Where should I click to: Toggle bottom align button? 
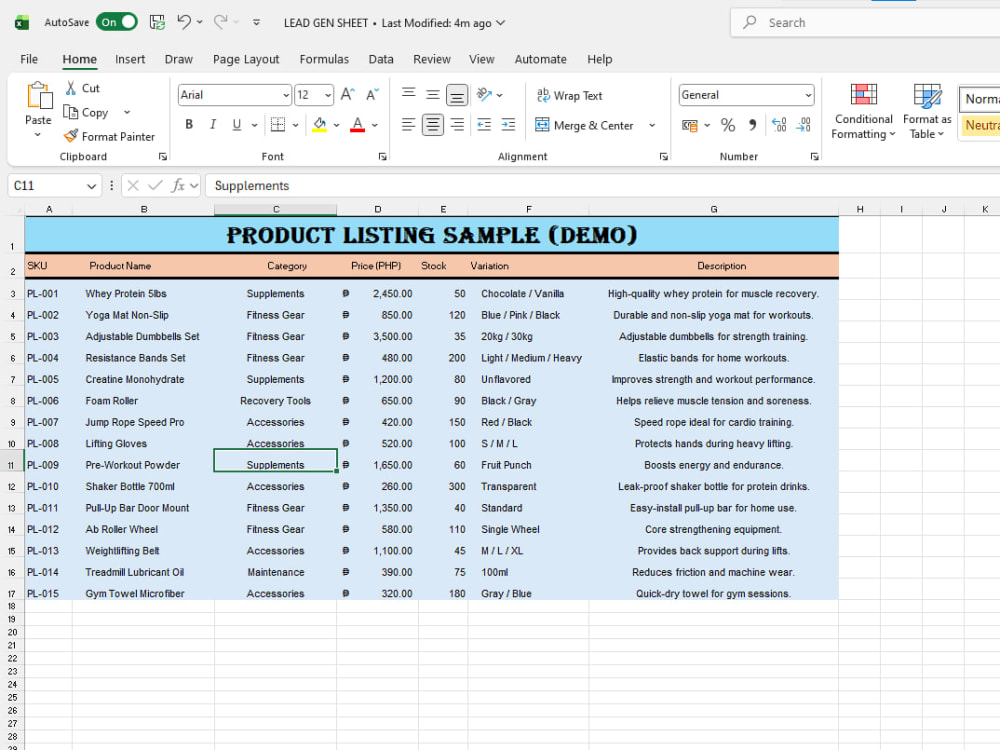[457, 95]
